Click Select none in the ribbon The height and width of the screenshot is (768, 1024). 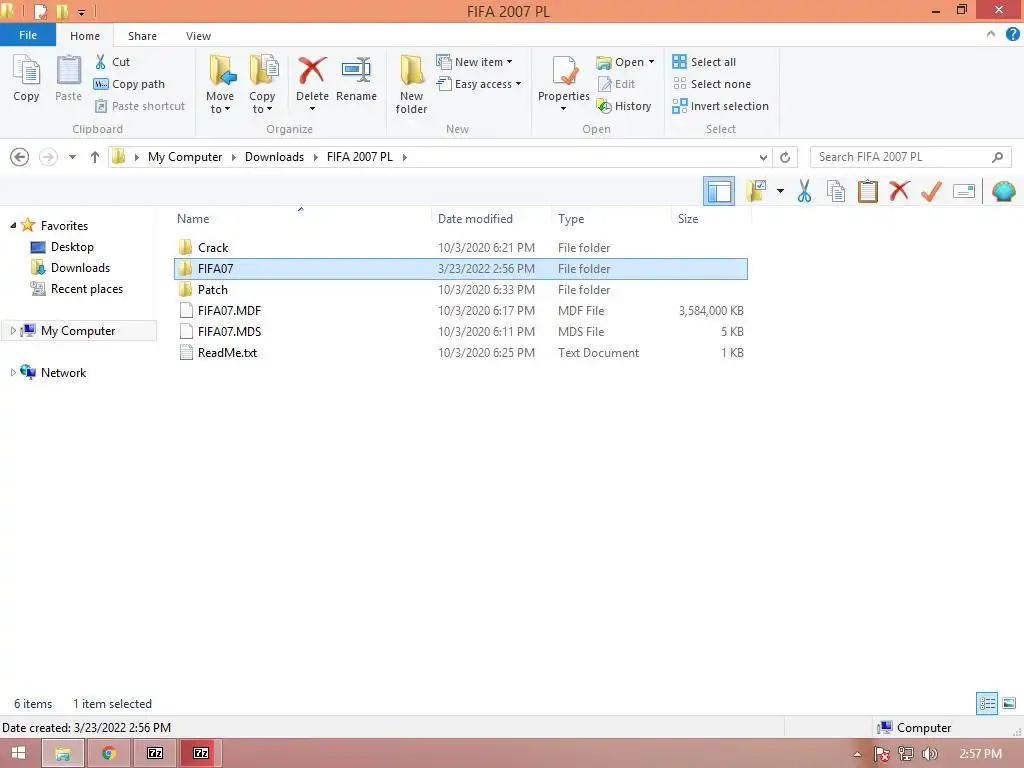pos(711,84)
